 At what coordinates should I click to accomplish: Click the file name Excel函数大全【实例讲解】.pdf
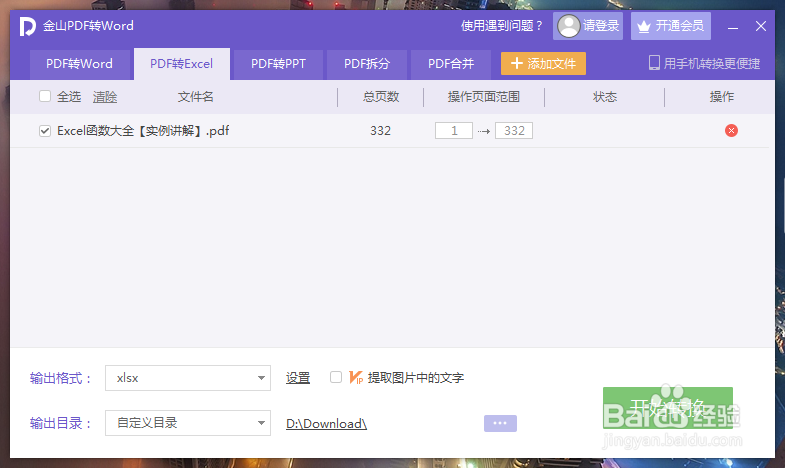click(143, 131)
